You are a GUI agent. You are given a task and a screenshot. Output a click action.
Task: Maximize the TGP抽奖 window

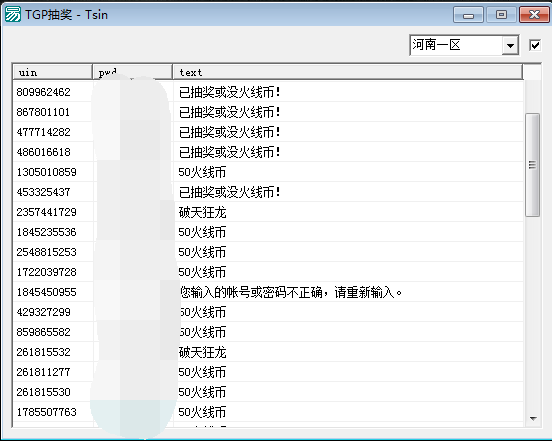click(501, 15)
